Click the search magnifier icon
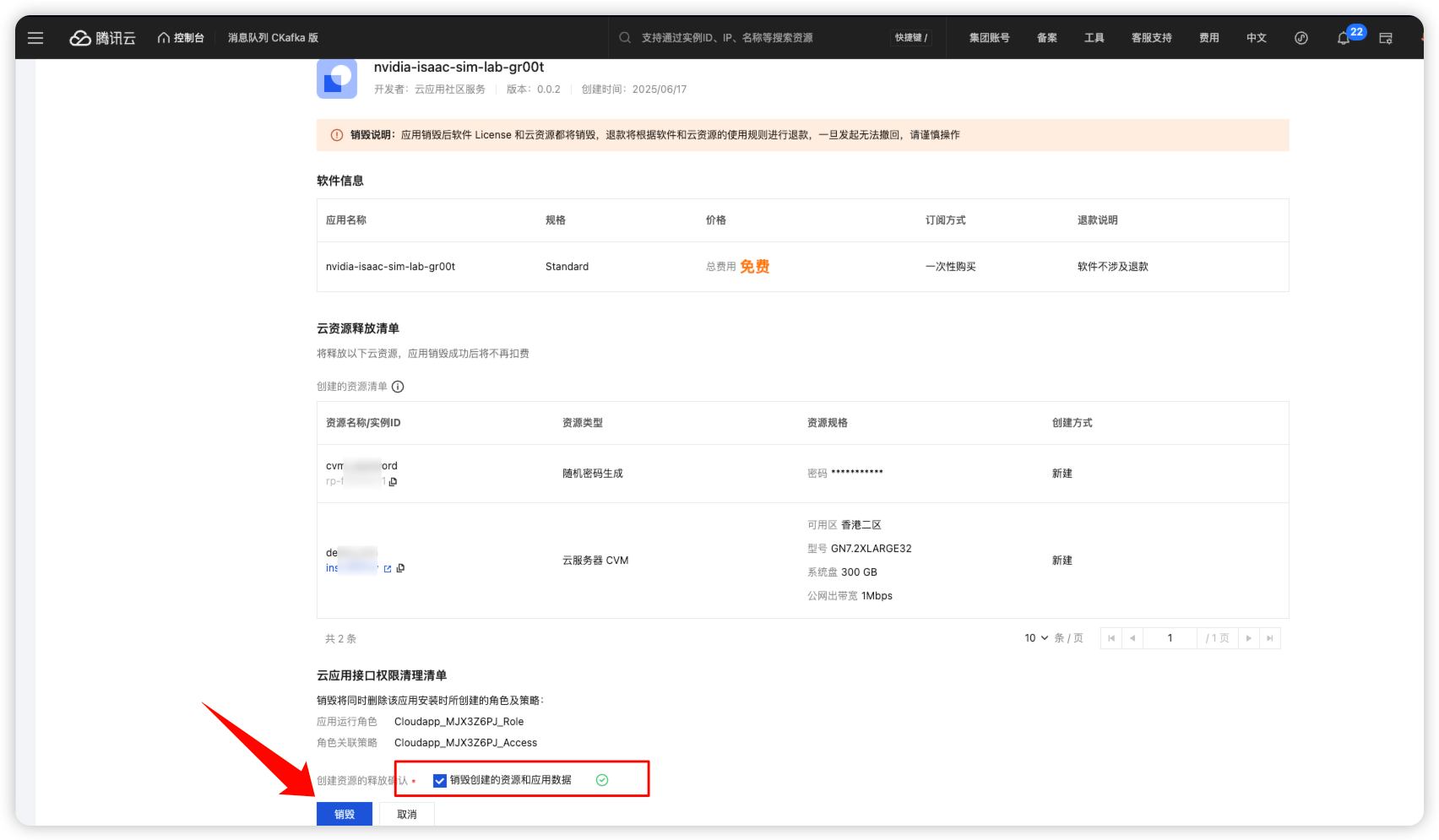This screenshot has width=1439, height=840. tap(625, 38)
